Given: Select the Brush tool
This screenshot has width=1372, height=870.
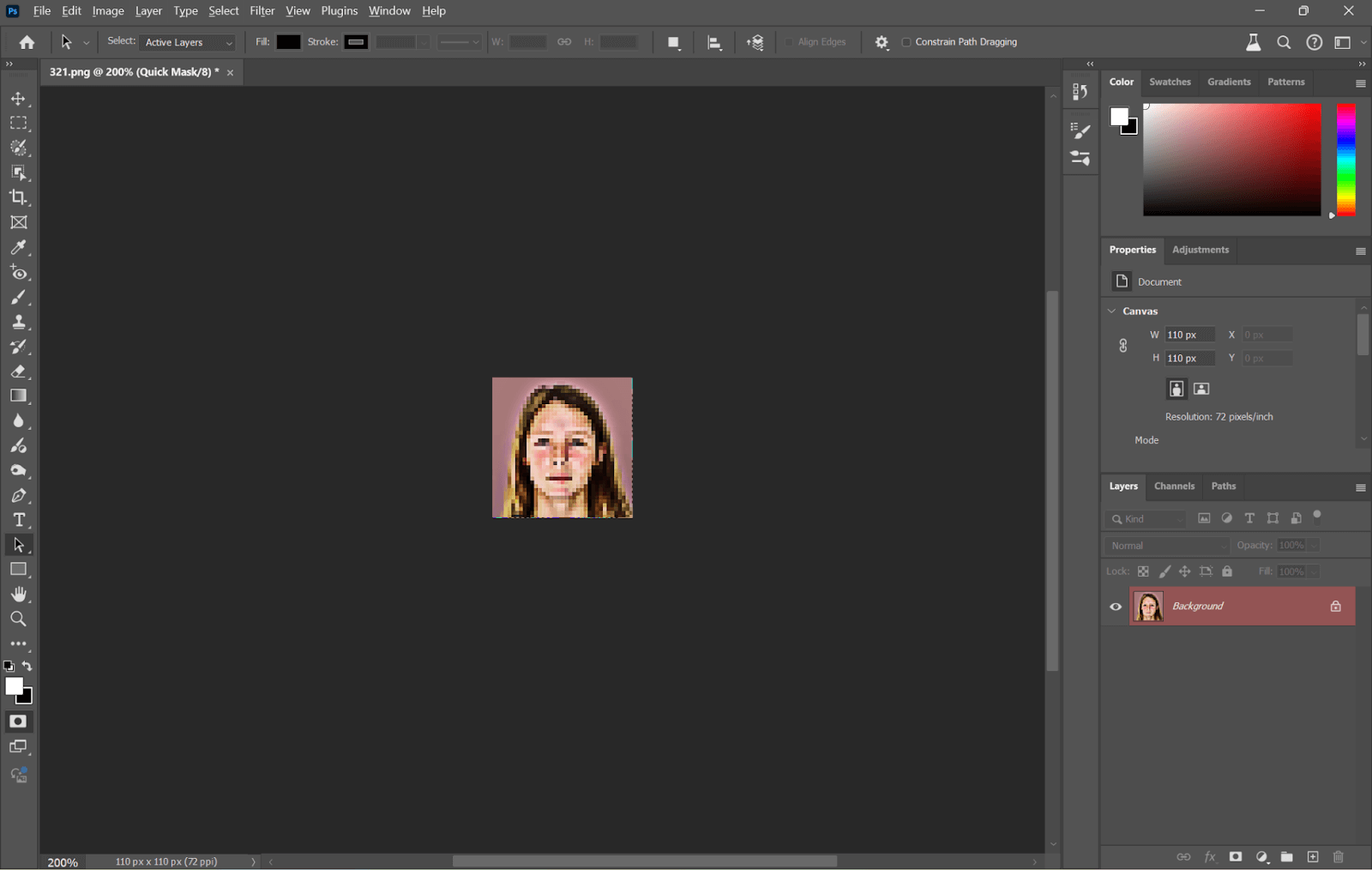Looking at the screenshot, I should pos(18,297).
